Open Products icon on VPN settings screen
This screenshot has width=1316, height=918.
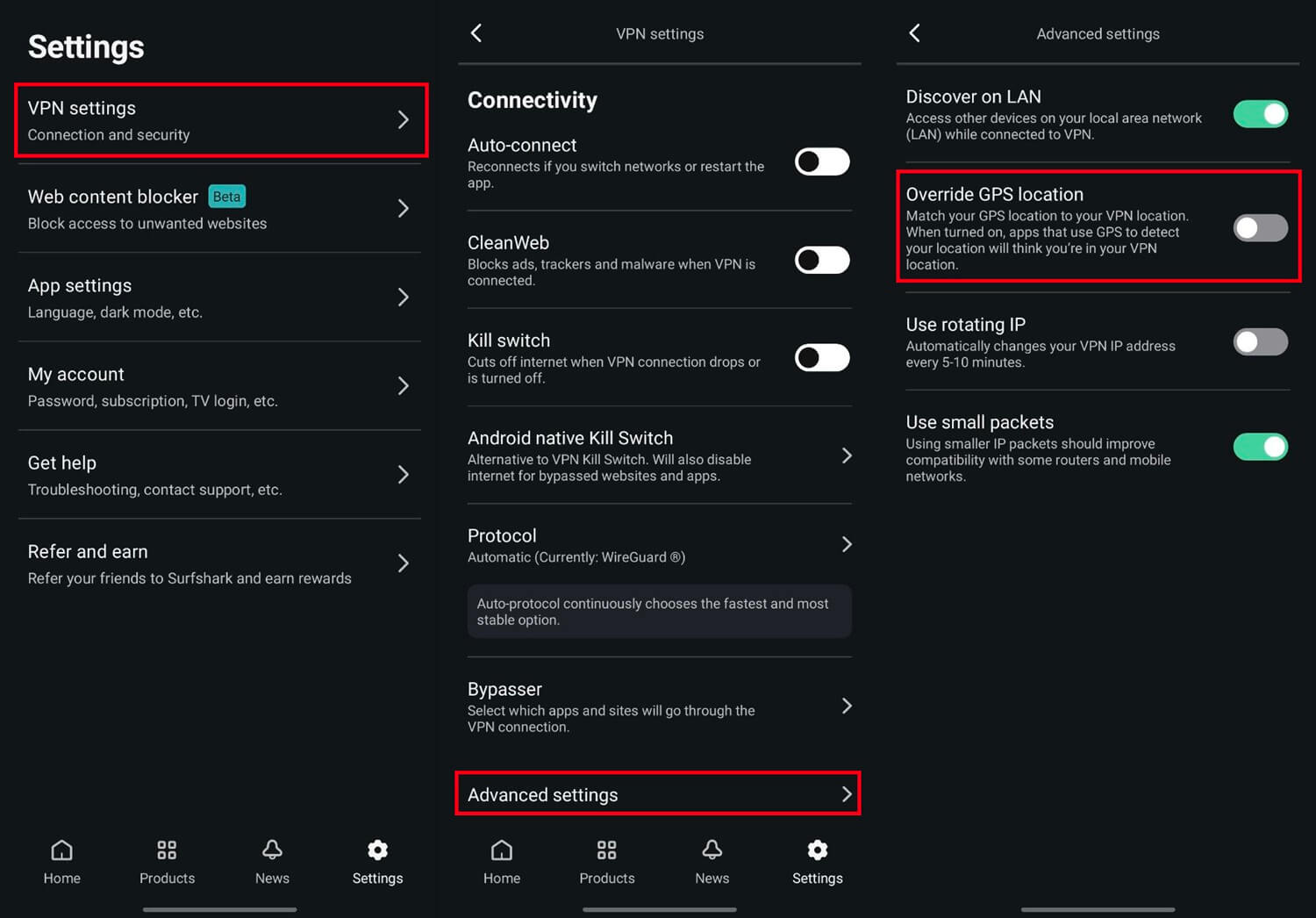(606, 850)
